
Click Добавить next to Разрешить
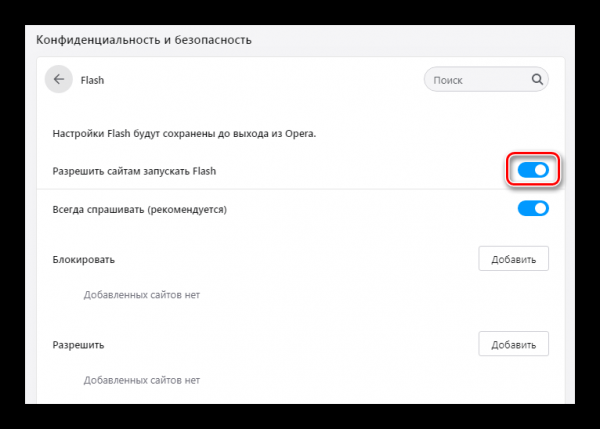(513, 344)
